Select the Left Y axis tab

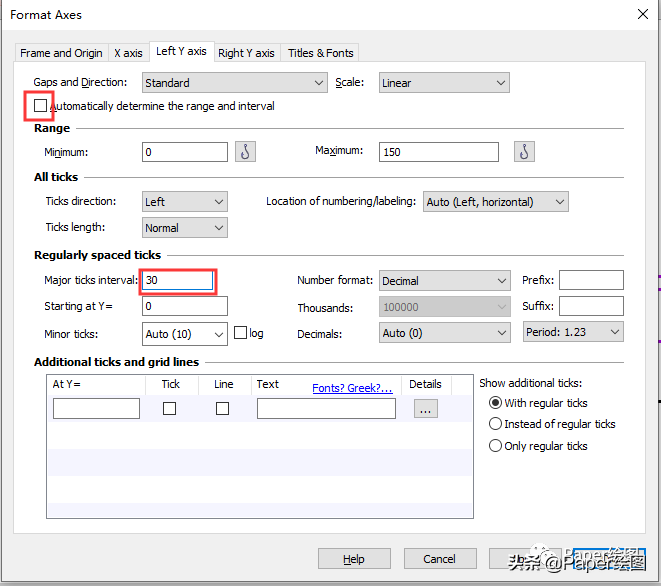pyautogui.click(x=181, y=51)
